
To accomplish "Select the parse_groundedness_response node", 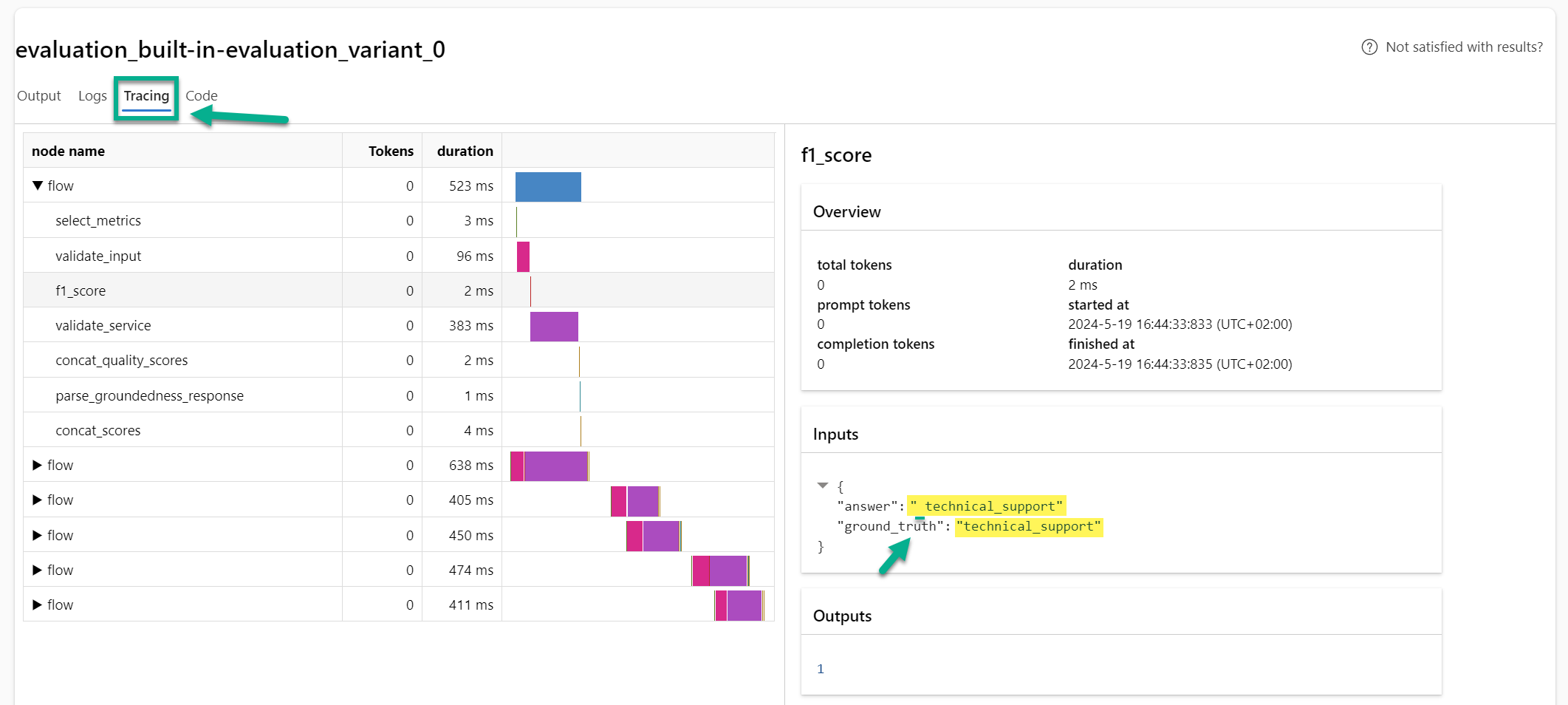I will pos(149,396).
